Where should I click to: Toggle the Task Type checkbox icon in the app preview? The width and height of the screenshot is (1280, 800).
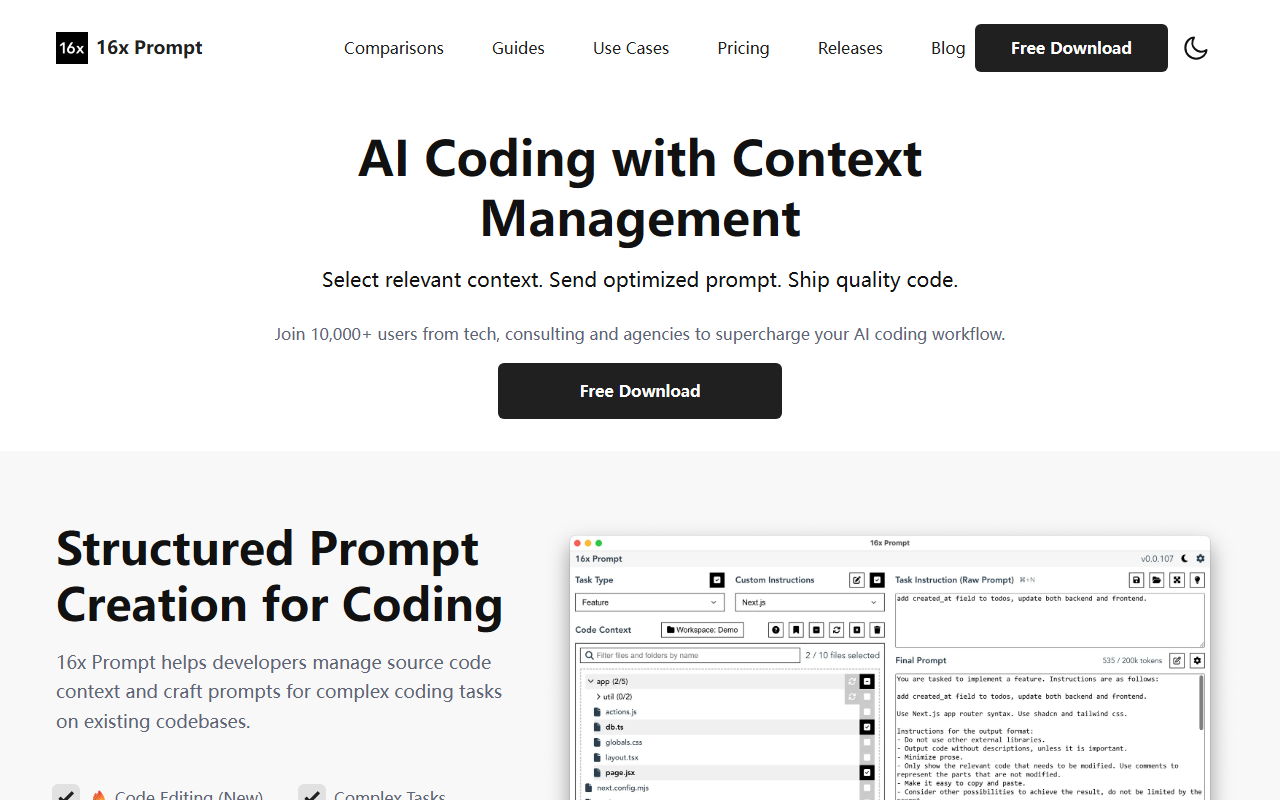coord(717,580)
